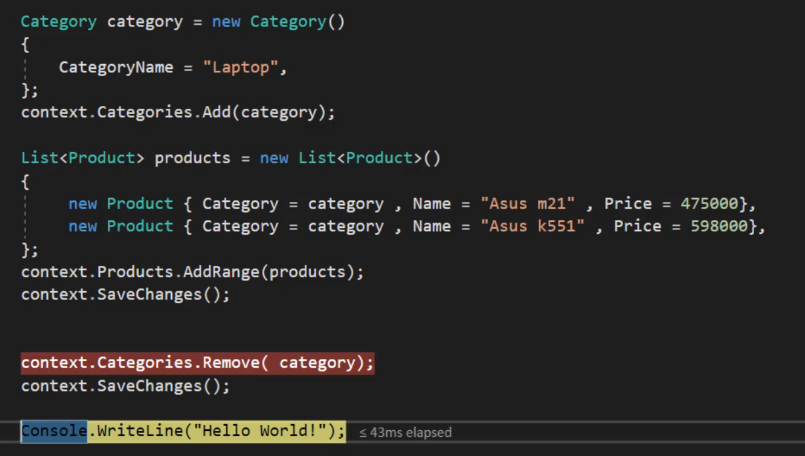Select the price value 475000
Screen dimensions: 805x456
click(710, 203)
